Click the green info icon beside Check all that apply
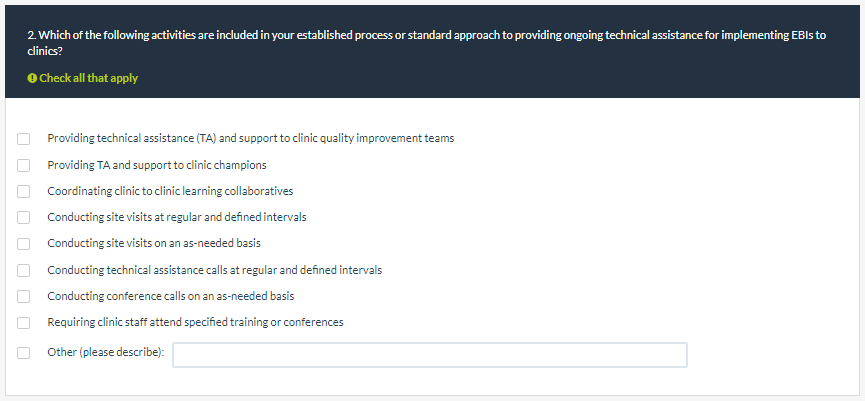The width and height of the screenshot is (865, 401). (32, 78)
